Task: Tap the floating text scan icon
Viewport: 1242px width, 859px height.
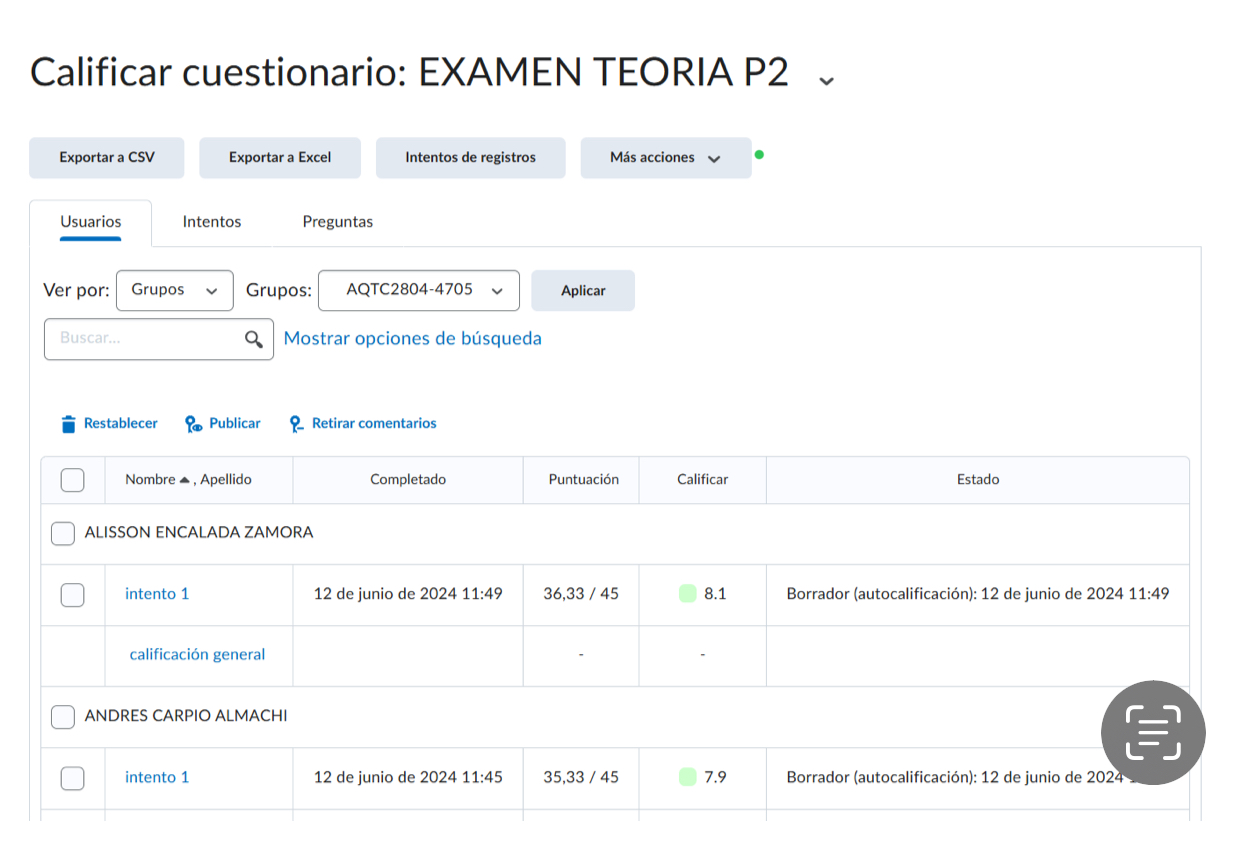Action: (x=1153, y=732)
